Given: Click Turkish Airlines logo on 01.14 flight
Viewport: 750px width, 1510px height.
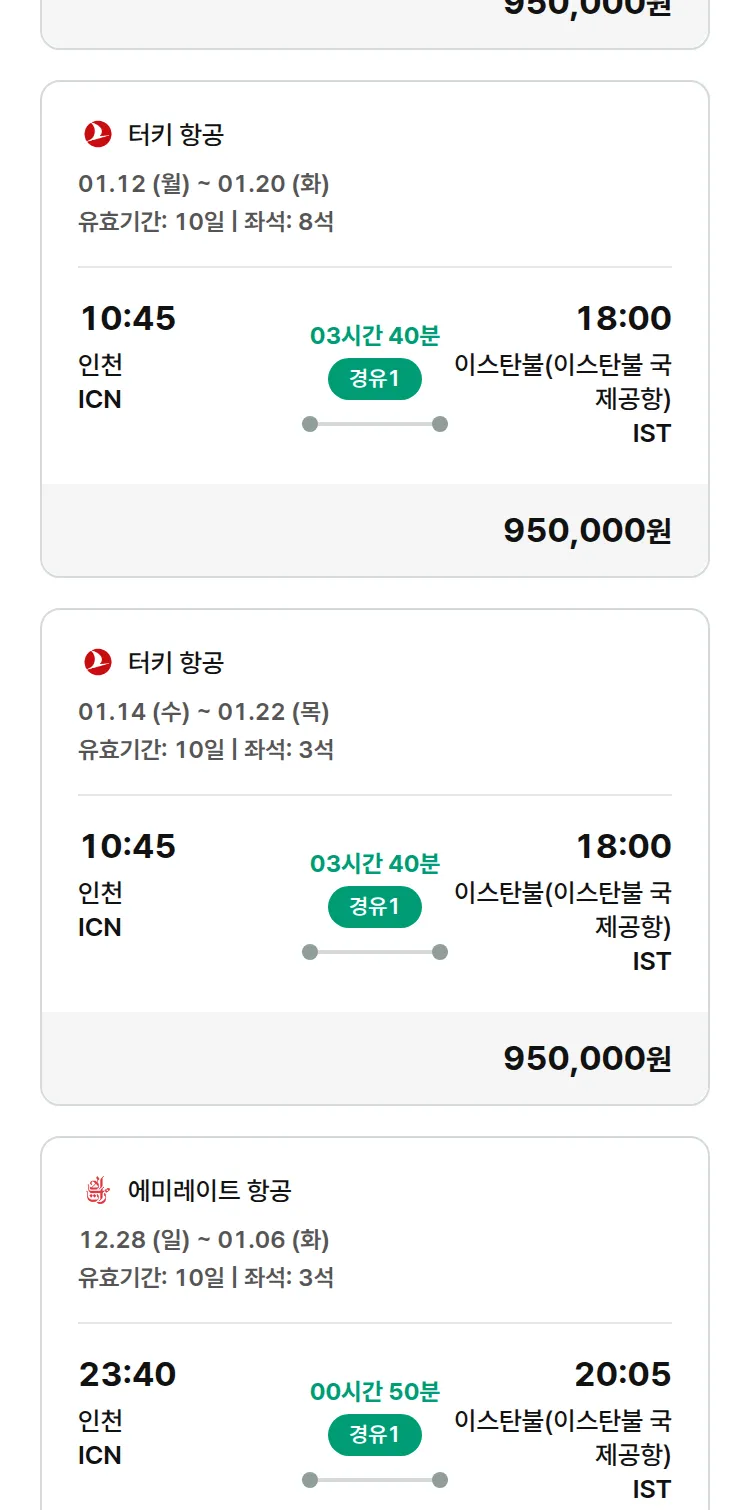Looking at the screenshot, I should pyautogui.click(x=98, y=662).
